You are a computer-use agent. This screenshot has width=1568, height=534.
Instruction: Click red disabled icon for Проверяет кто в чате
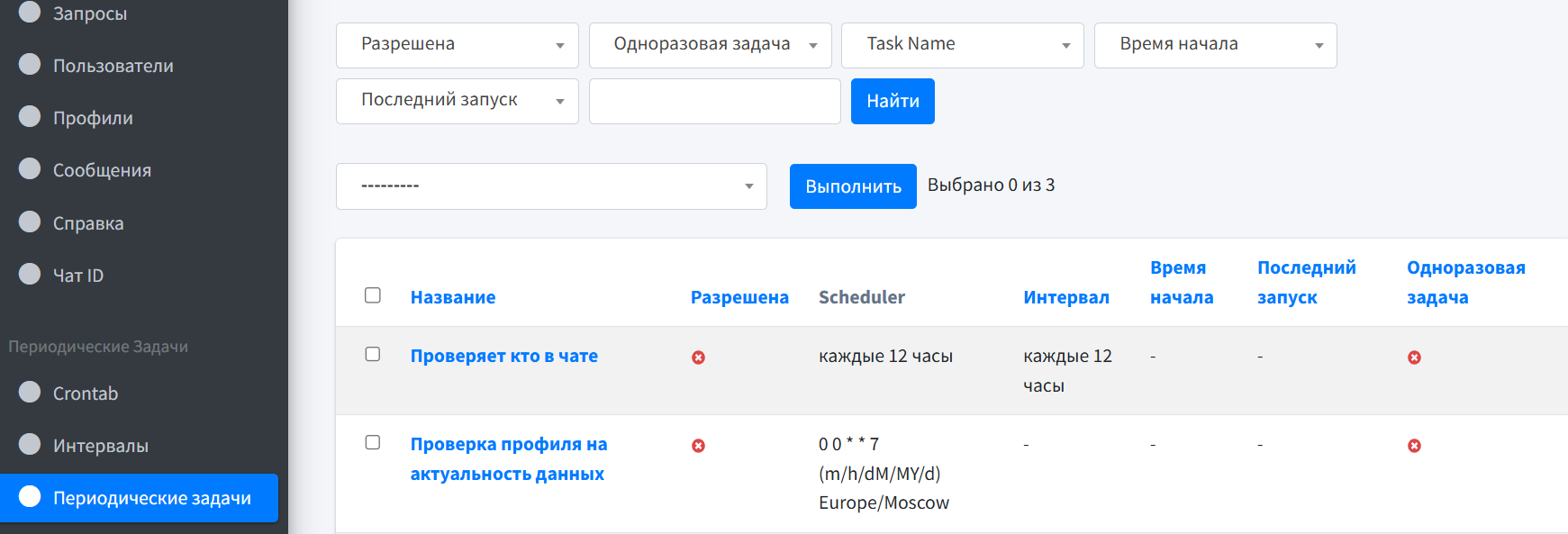[x=698, y=358]
